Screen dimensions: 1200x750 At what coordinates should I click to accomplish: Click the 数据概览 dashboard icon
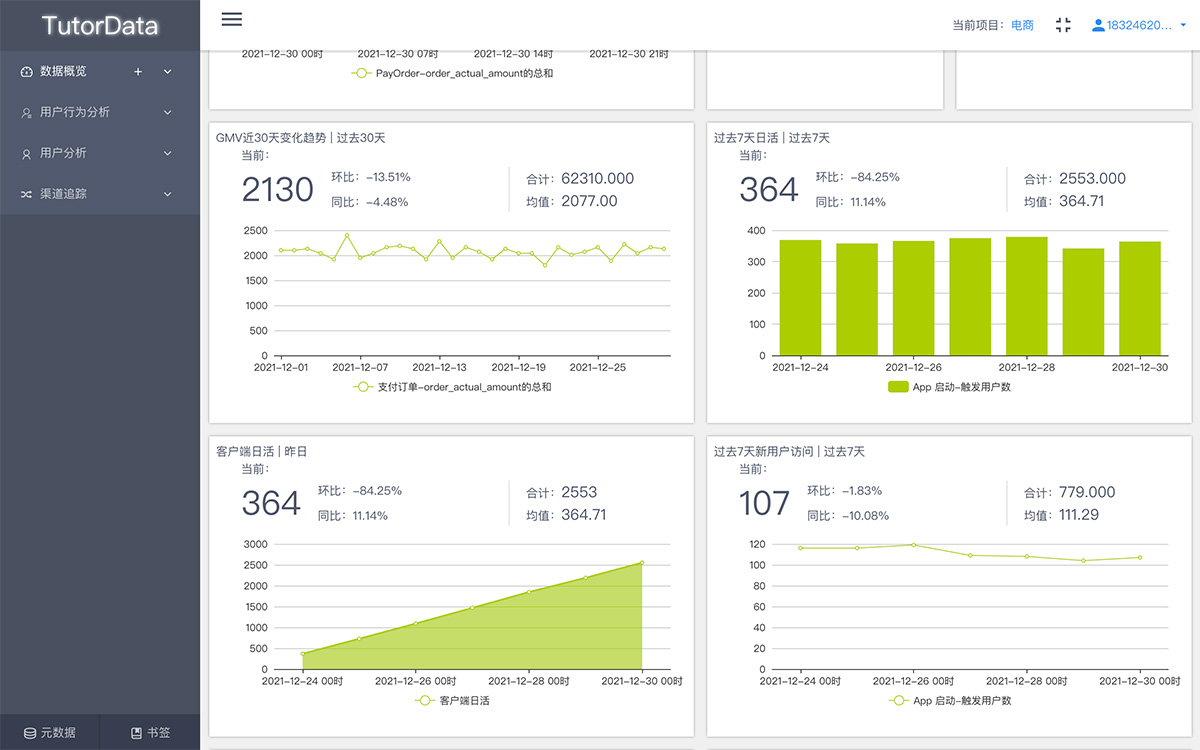click(27, 72)
